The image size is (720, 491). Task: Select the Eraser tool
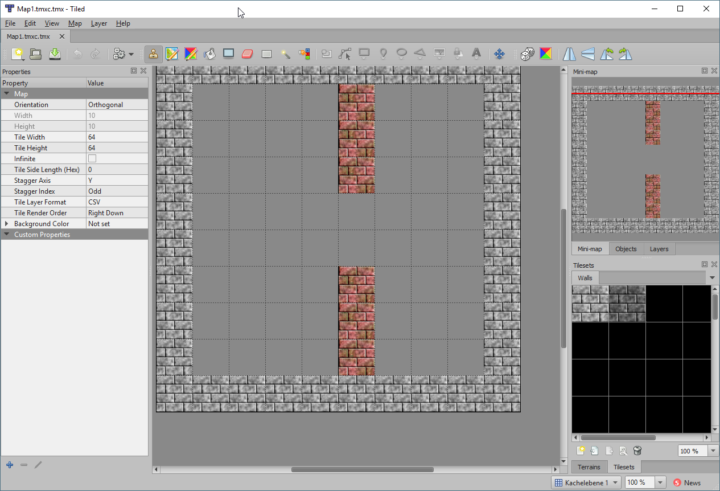coord(248,53)
